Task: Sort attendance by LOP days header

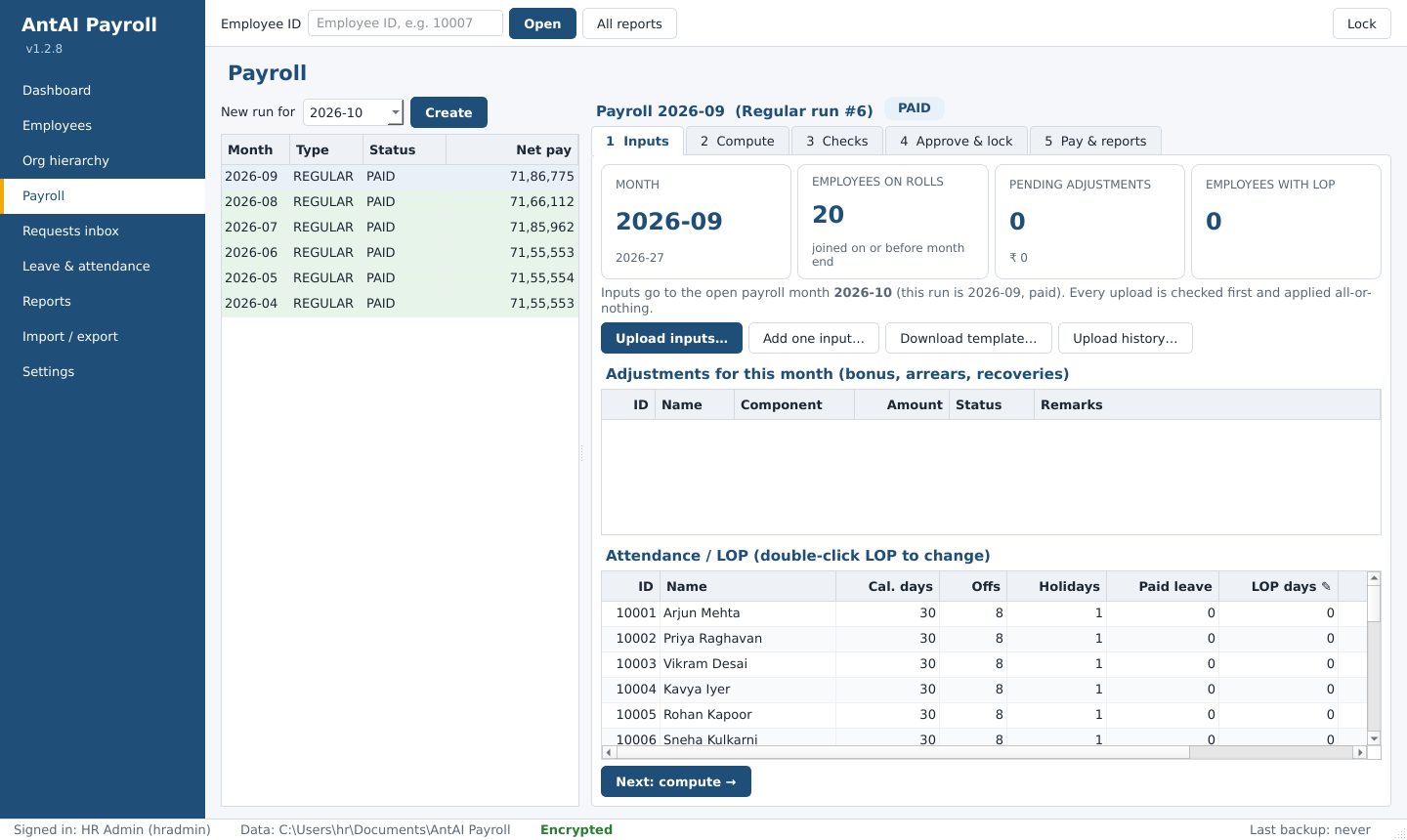Action: click(x=1278, y=586)
